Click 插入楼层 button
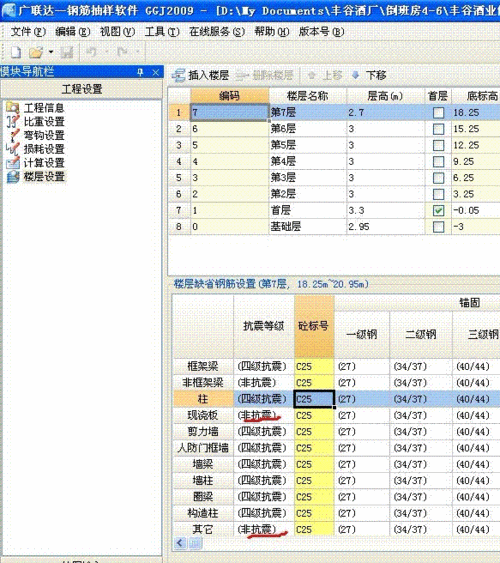 (200, 75)
